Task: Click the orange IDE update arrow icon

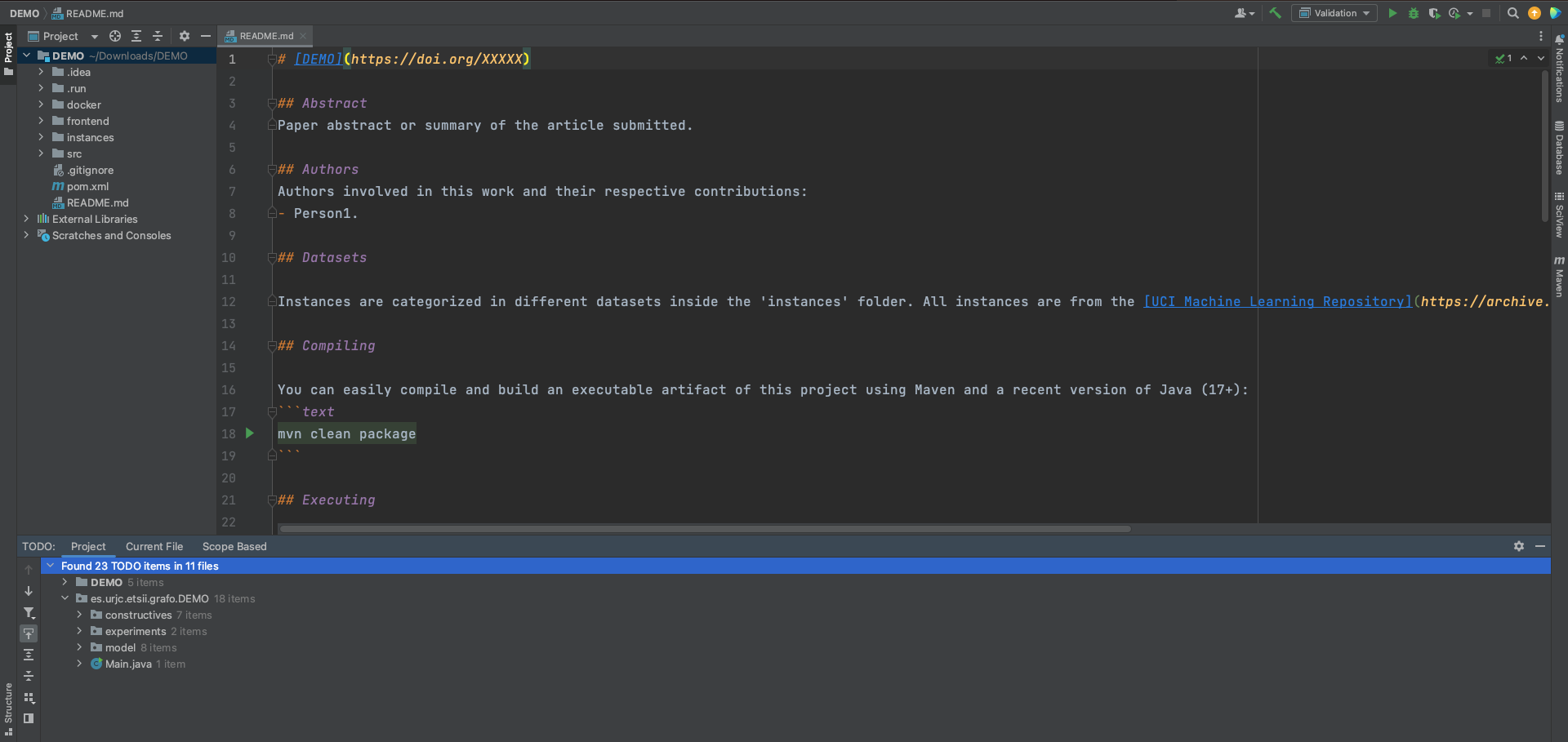Action: pyautogui.click(x=1535, y=13)
